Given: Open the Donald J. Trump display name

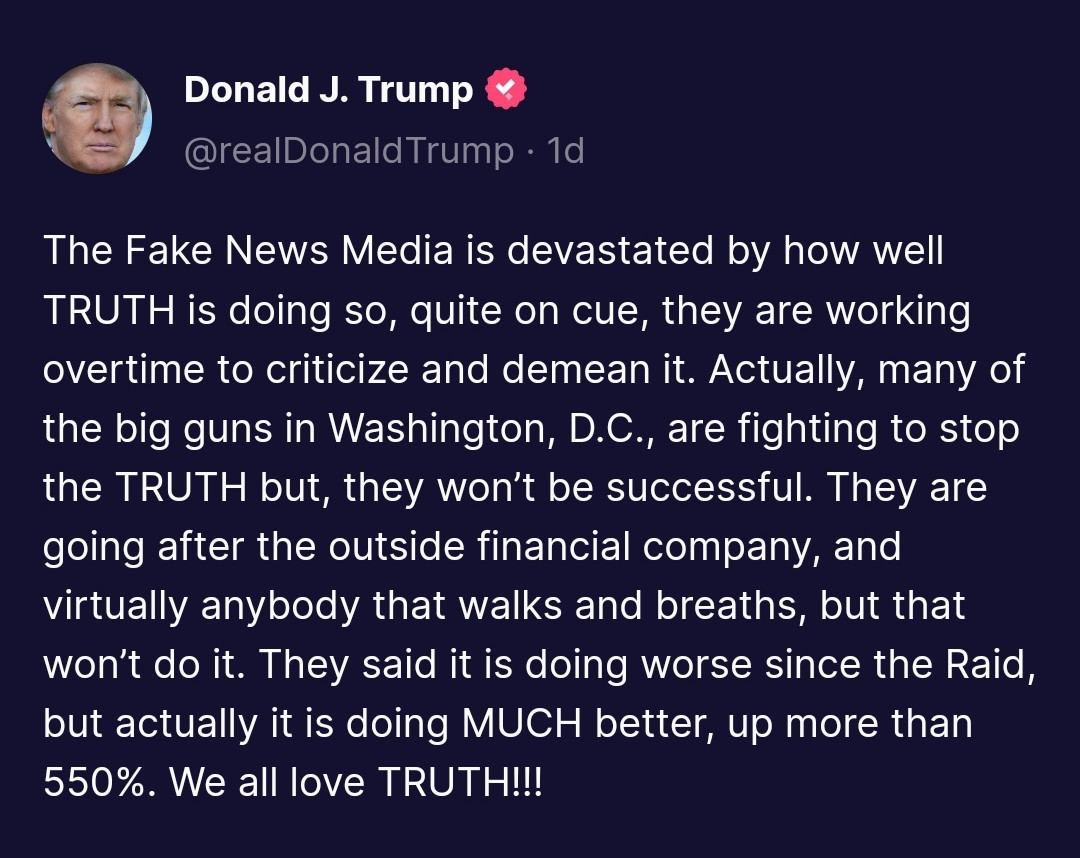Looking at the screenshot, I should pyautogui.click(x=328, y=90).
